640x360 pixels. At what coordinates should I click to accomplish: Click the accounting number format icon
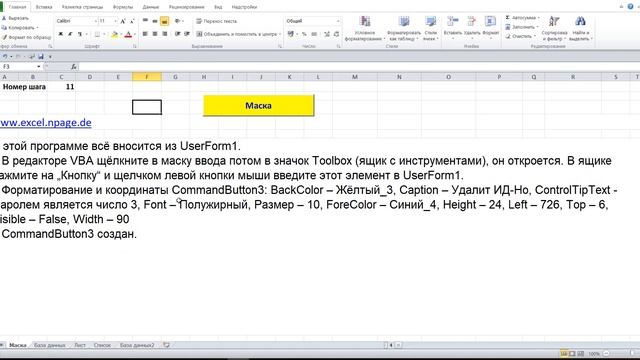click(290, 34)
